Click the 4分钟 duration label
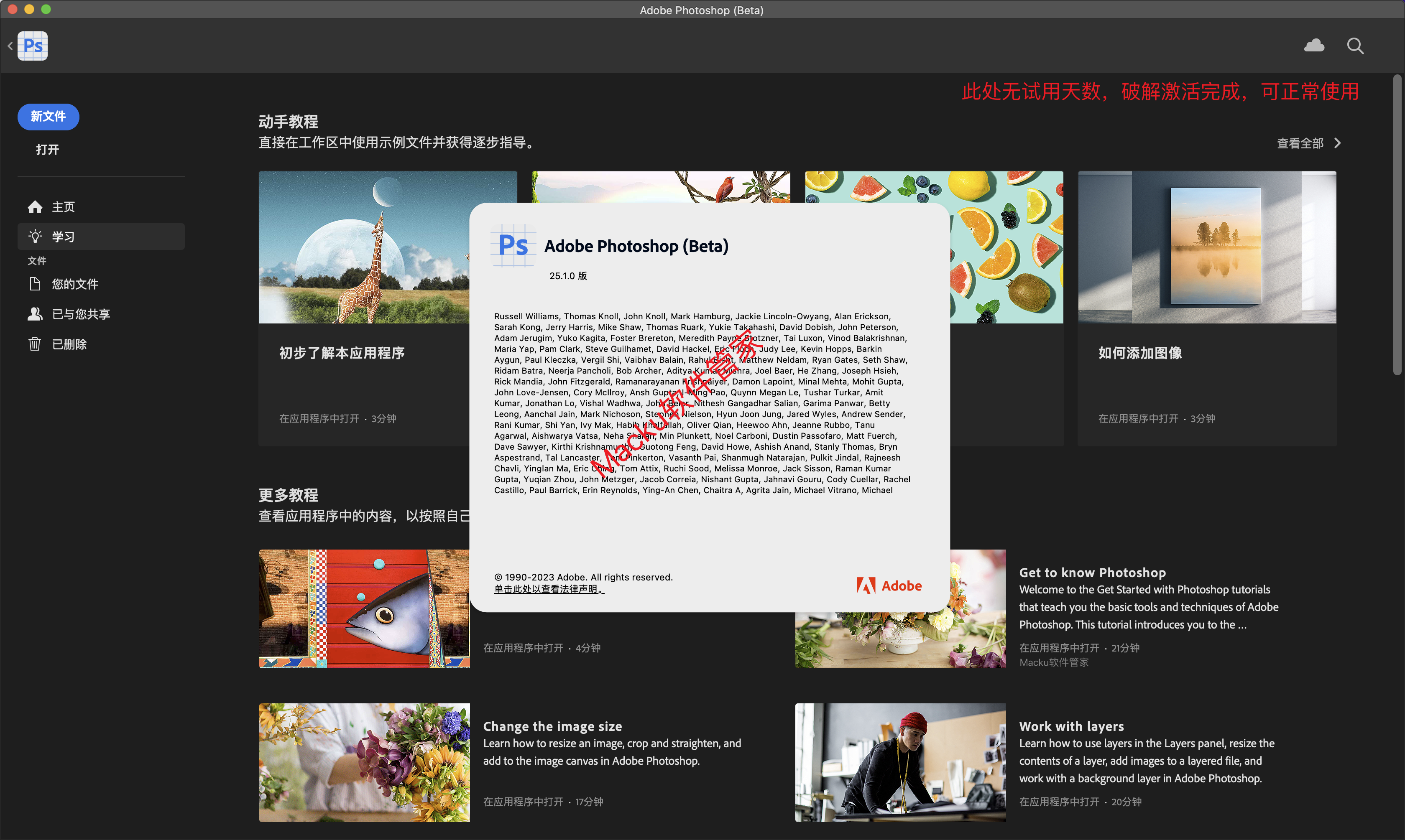This screenshot has height=840, width=1405. 588,647
